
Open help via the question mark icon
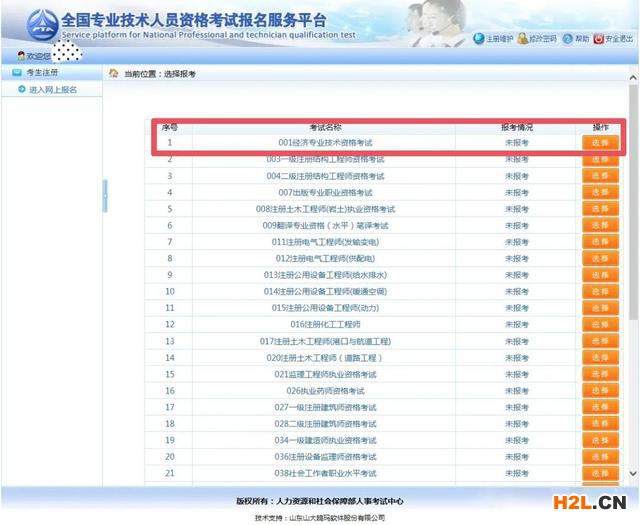567,39
